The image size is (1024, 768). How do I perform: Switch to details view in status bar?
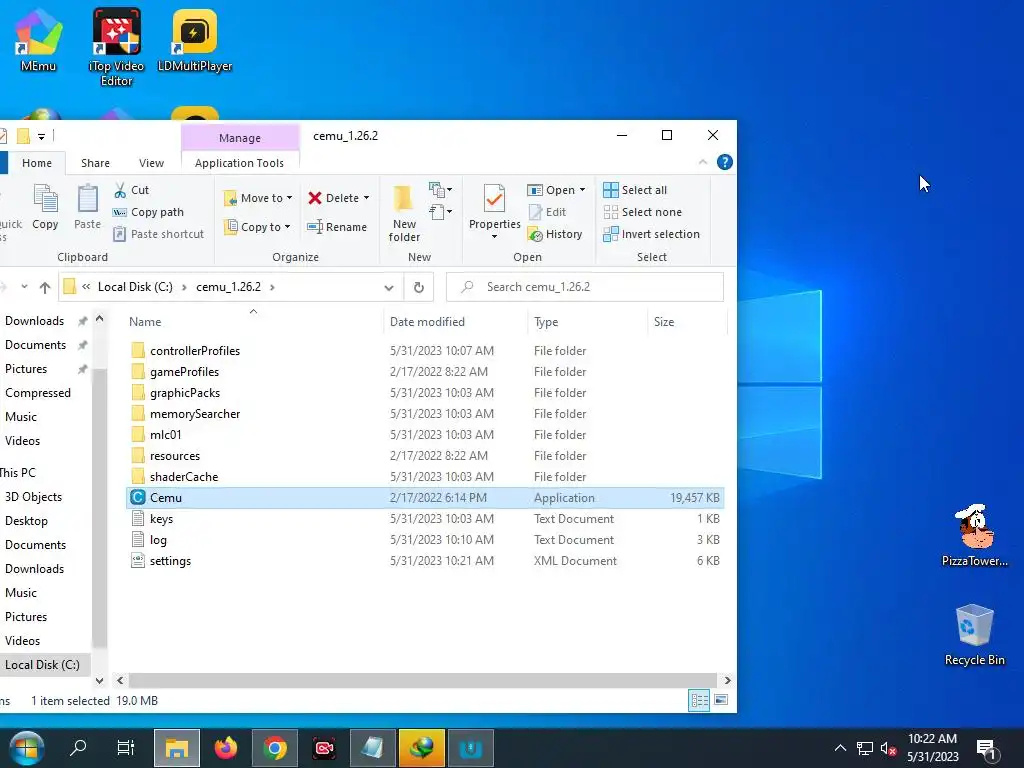699,700
